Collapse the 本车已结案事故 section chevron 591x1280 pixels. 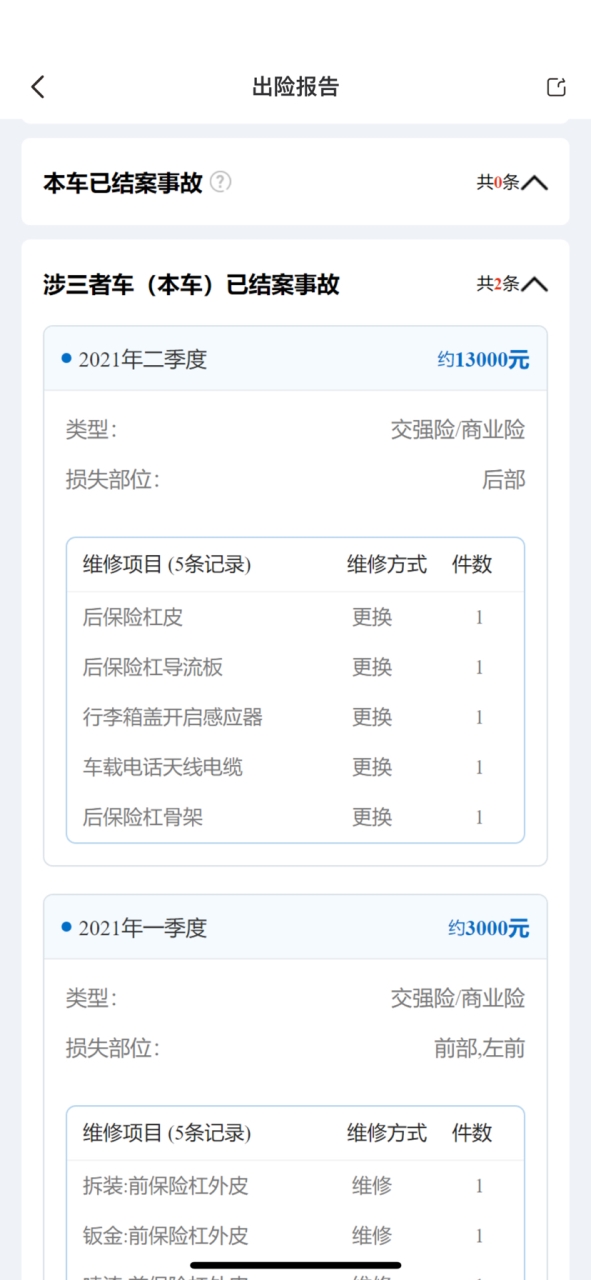535,183
